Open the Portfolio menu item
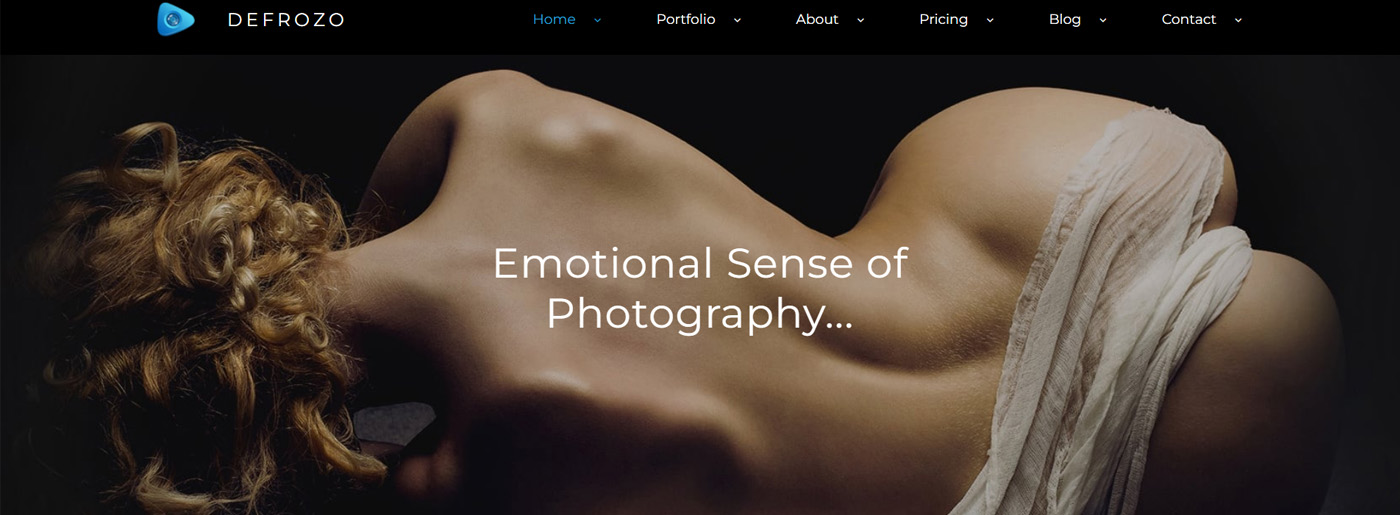The width and height of the screenshot is (1400, 515). 686,19
